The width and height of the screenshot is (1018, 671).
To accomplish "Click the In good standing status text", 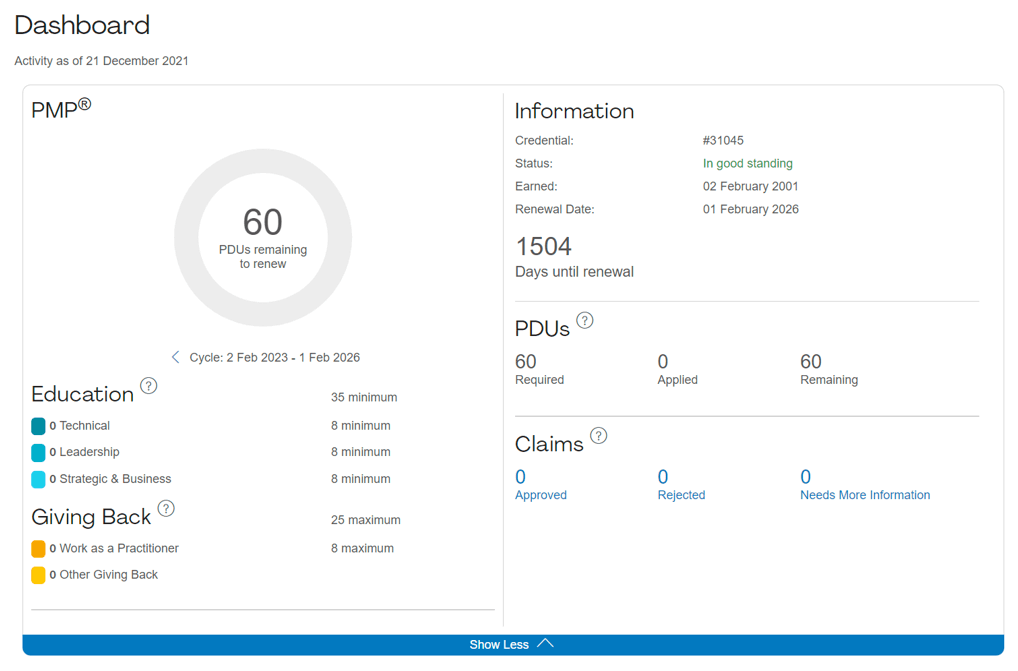I will (x=747, y=163).
